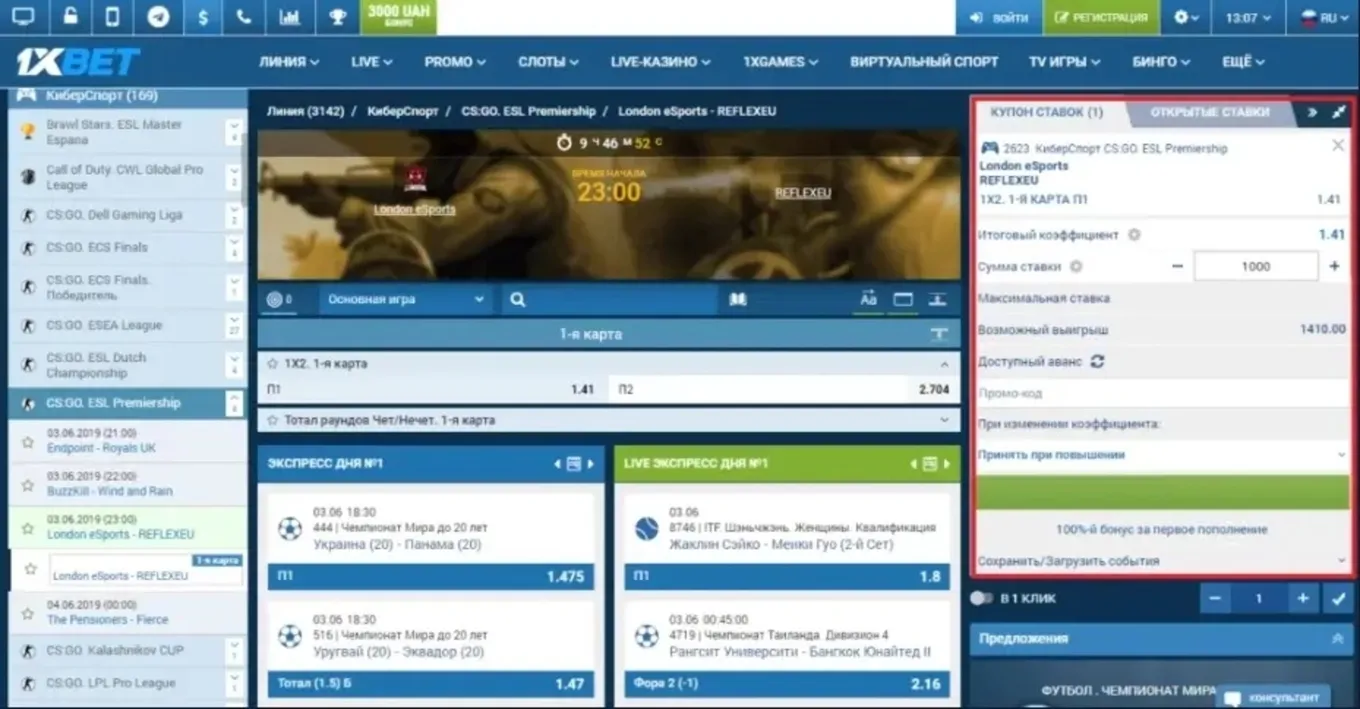Collapse the 1X2. 1-я карта market
The height and width of the screenshot is (709, 1360).
tap(945, 364)
